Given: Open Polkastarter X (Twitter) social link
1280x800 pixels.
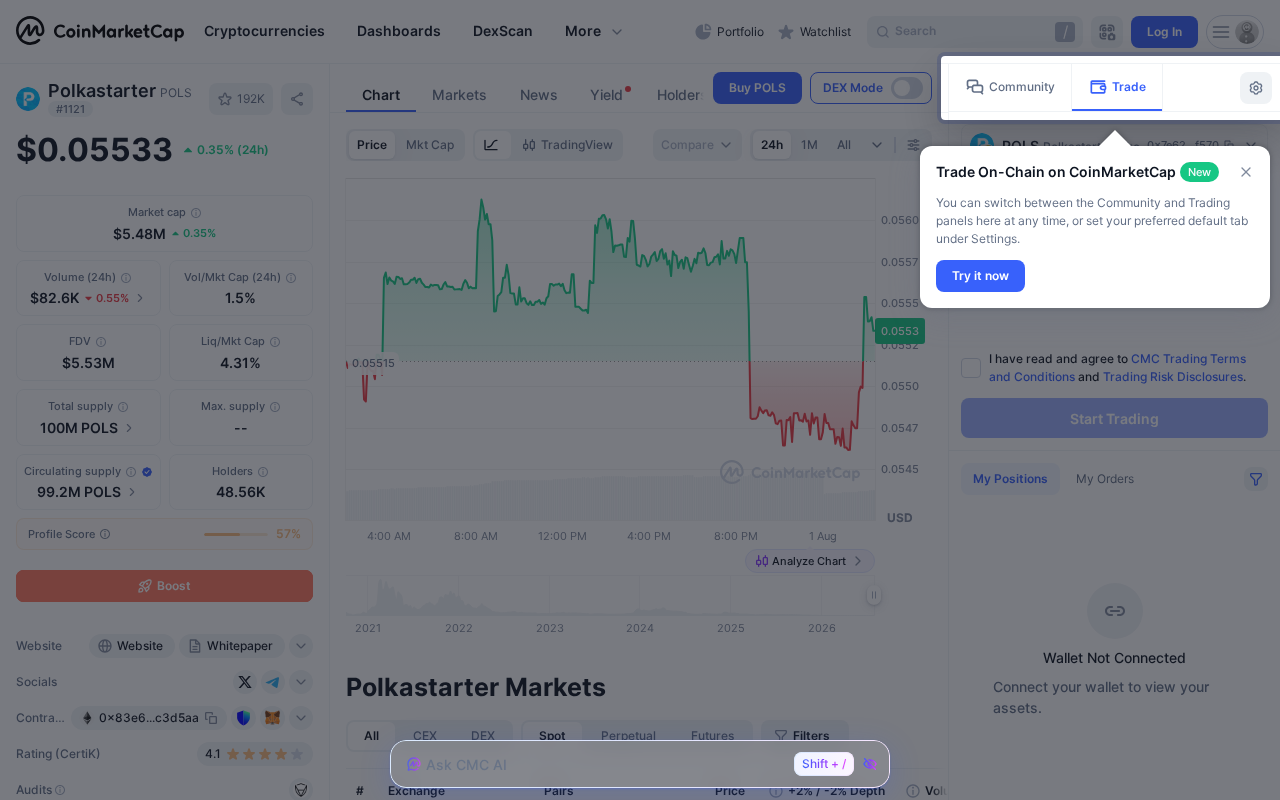Looking at the screenshot, I should (x=245, y=682).
